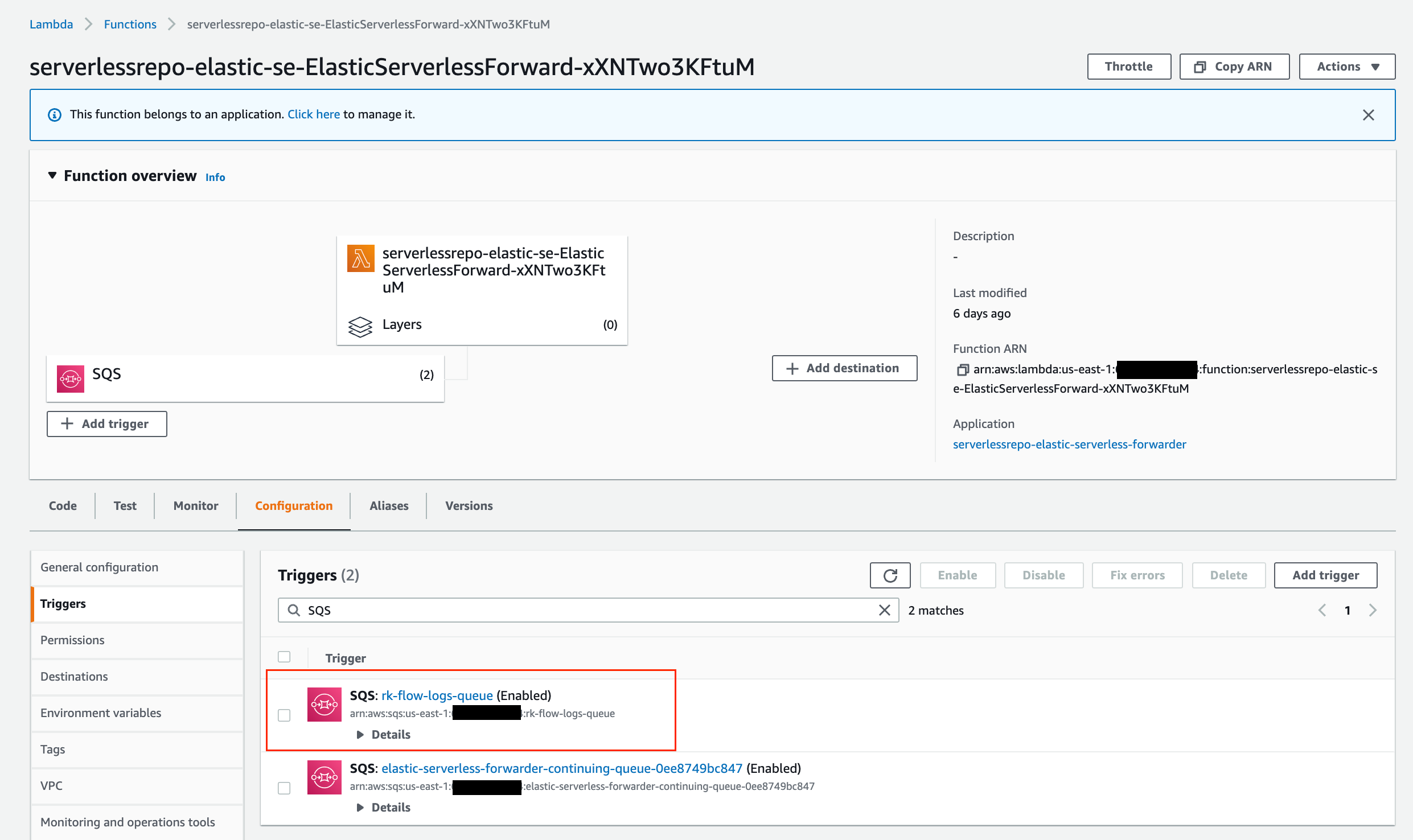Open Environment variables settings

pos(137,713)
